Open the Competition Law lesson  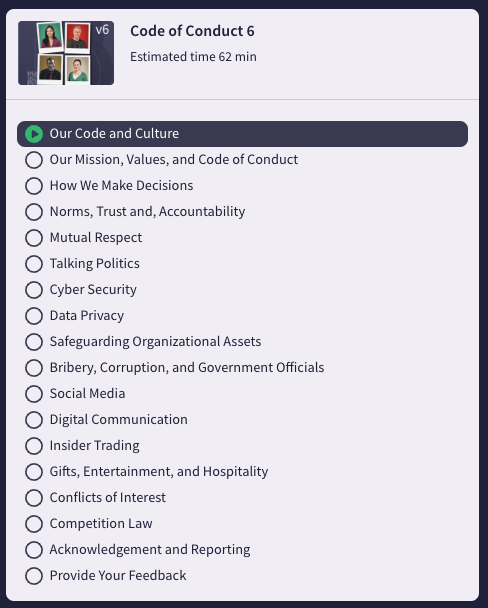(242, 523)
